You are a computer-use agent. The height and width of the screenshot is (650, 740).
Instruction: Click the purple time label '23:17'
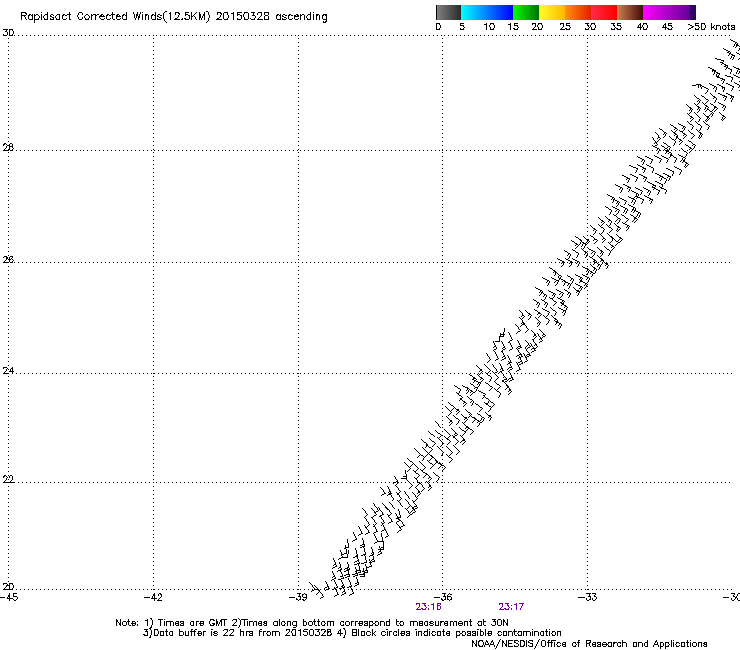coord(511,607)
